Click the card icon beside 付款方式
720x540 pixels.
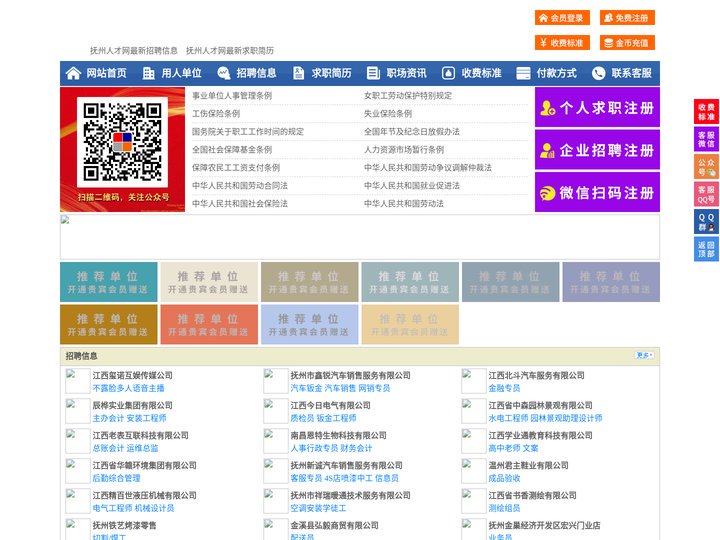pos(523,73)
